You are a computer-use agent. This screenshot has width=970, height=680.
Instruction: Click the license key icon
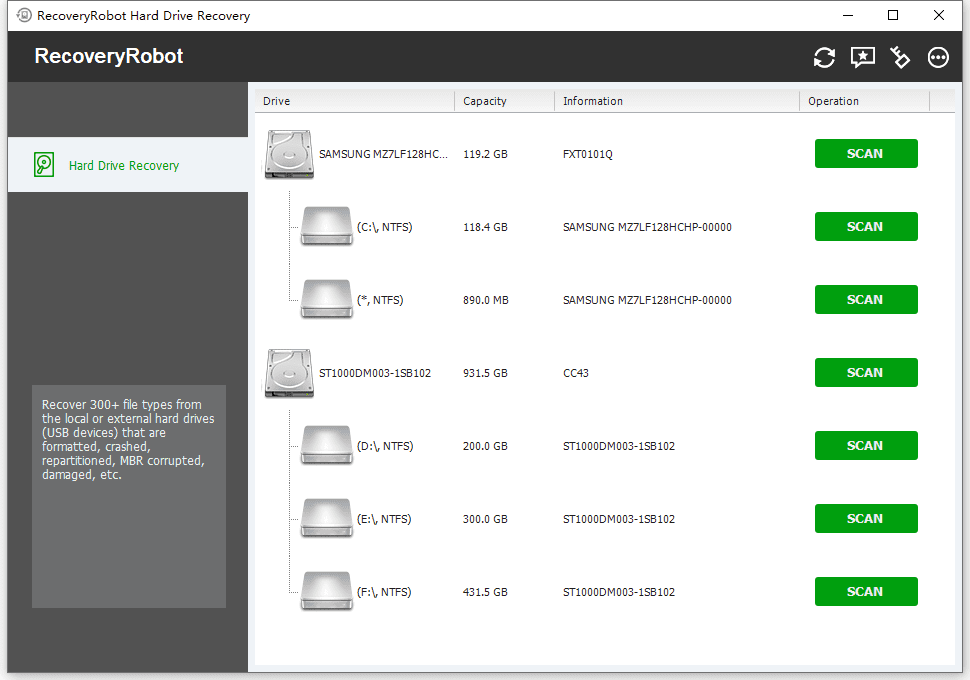[900, 58]
